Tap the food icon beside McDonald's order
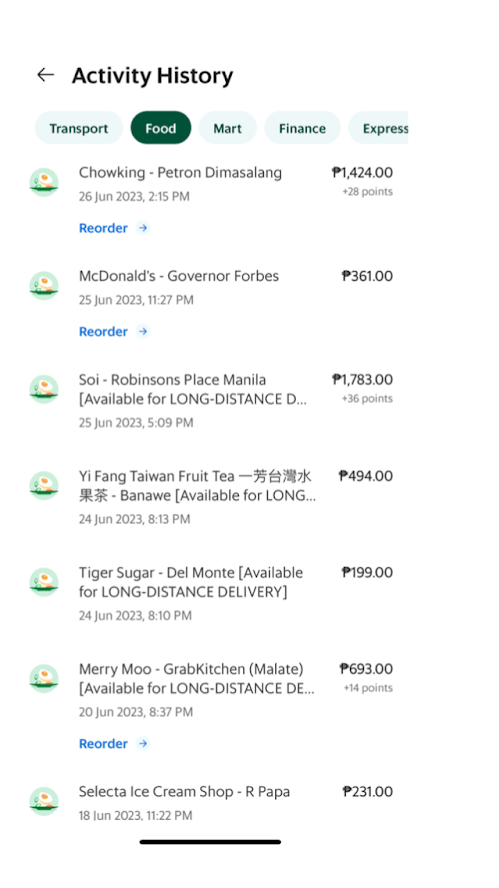This screenshot has width=499, height=888. click(x=44, y=286)
